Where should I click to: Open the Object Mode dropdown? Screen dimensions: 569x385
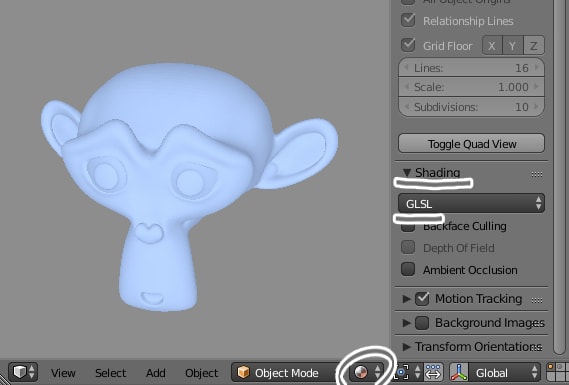pos(287,372)
